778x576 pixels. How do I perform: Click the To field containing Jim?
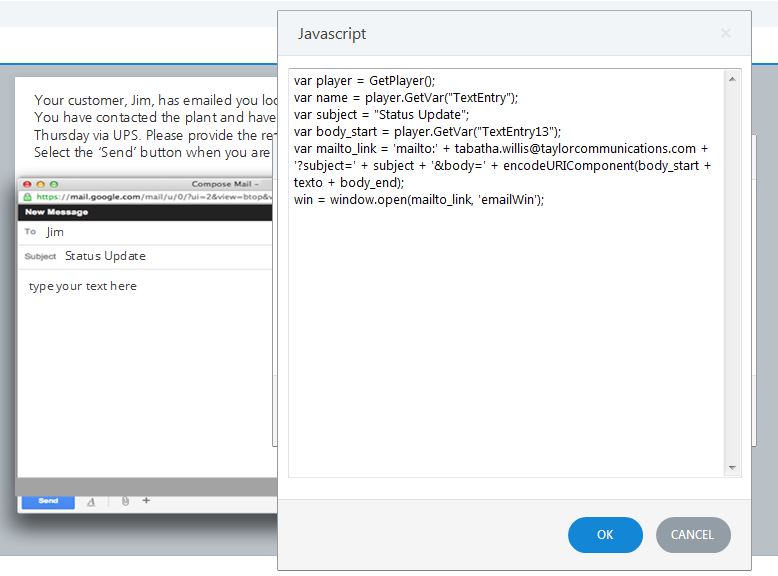pyautogui.click(x=150, y=232)
